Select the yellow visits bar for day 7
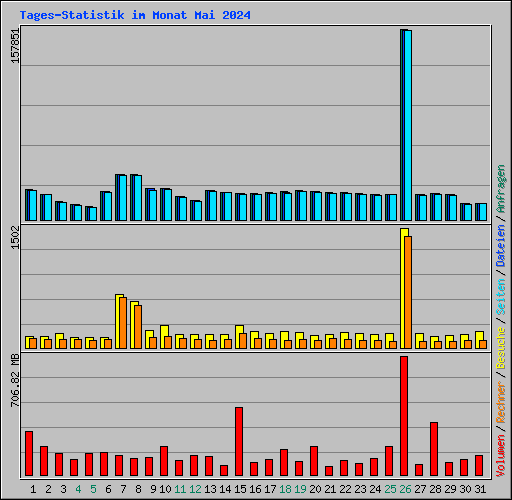This screenshot has height=500, width=512. (x=118, y=321)
